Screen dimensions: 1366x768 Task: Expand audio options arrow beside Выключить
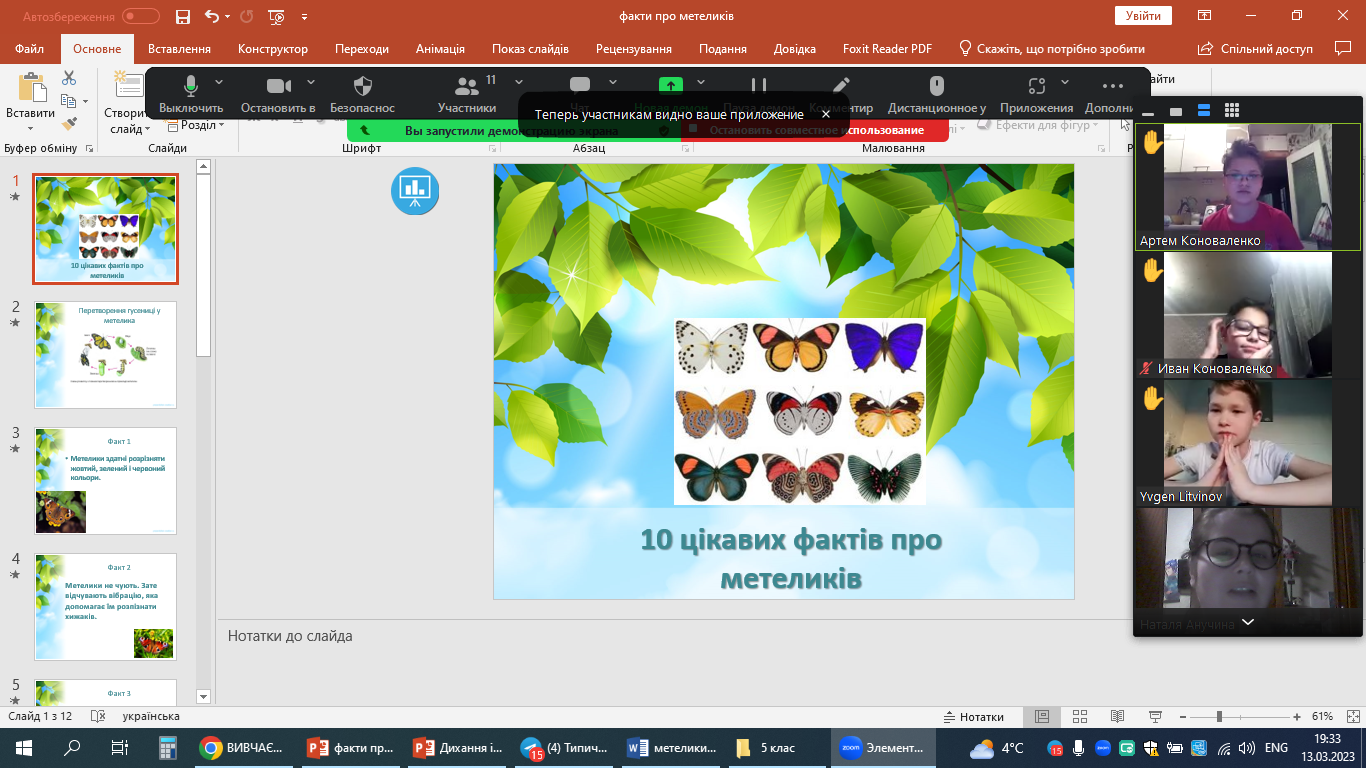(x=219, y=82)
